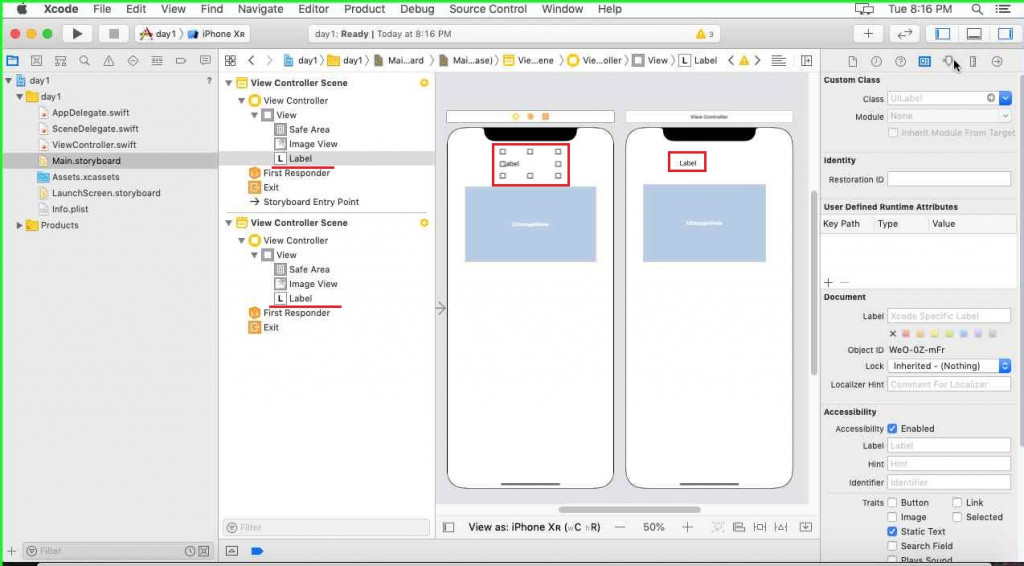Collapse the day1 project root
This screenshot has height=566, width=1024.
click(8, 80)
